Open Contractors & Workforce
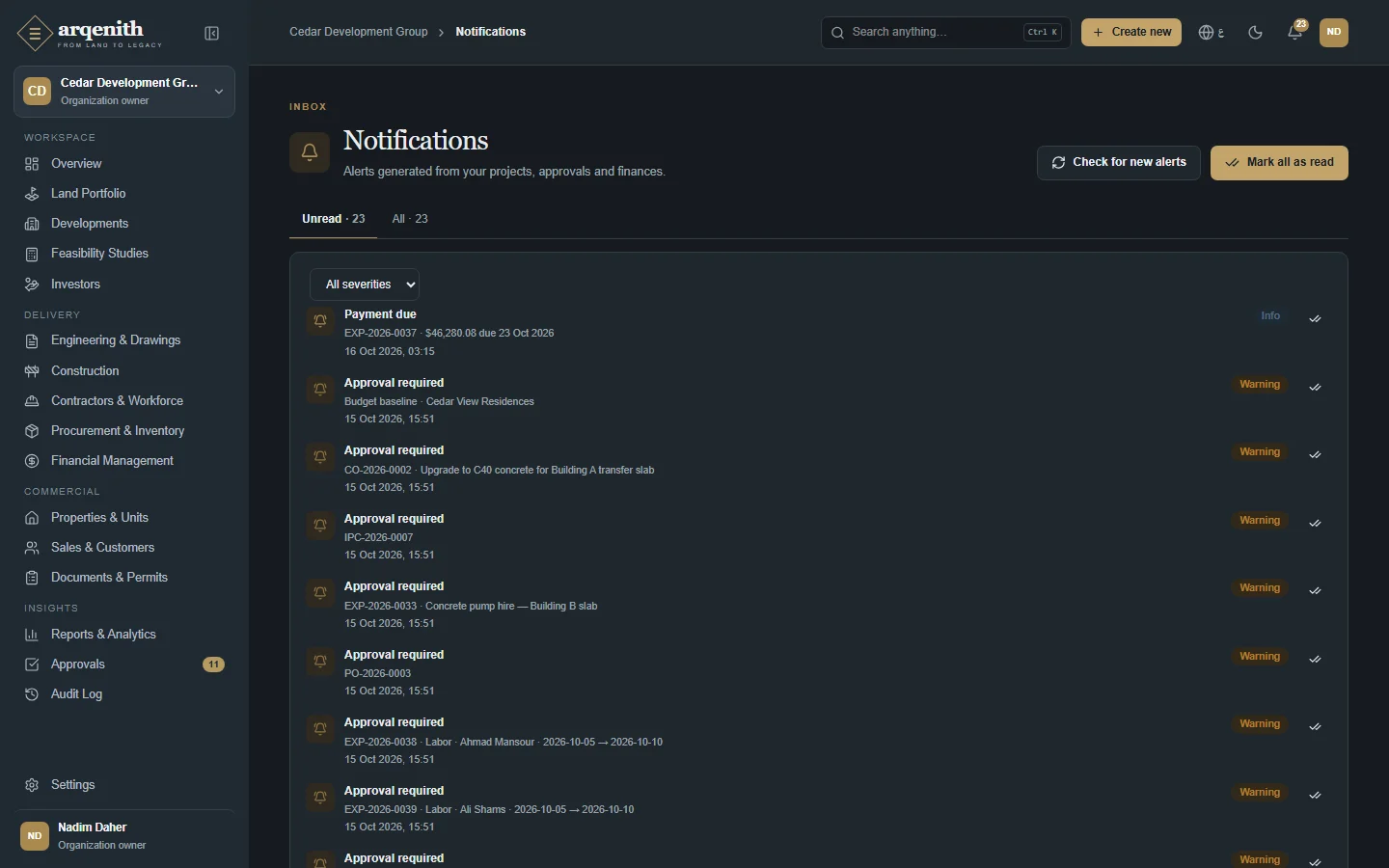Viewport: 1389px width, 868px height. tap(124, 401)
